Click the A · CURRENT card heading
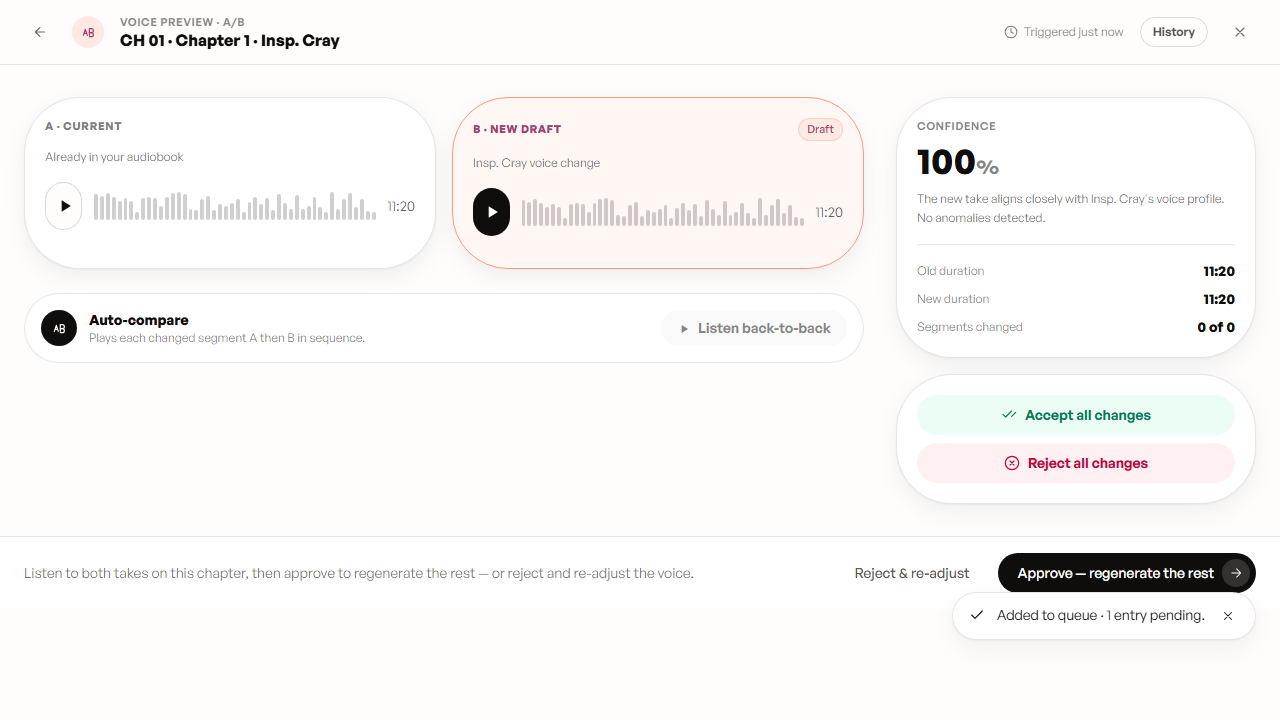Screen dimensions: 1280x720 [83, 126]
